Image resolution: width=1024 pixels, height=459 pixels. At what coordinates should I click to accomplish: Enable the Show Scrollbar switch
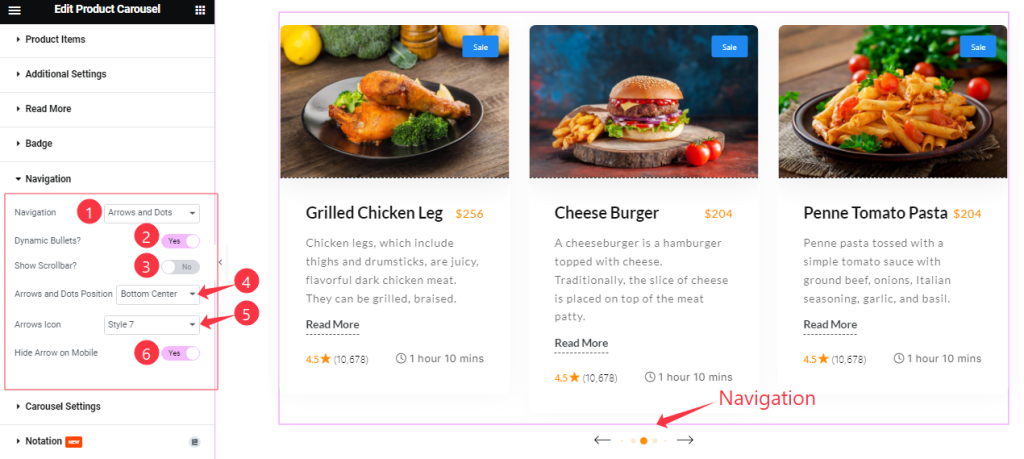180,266
